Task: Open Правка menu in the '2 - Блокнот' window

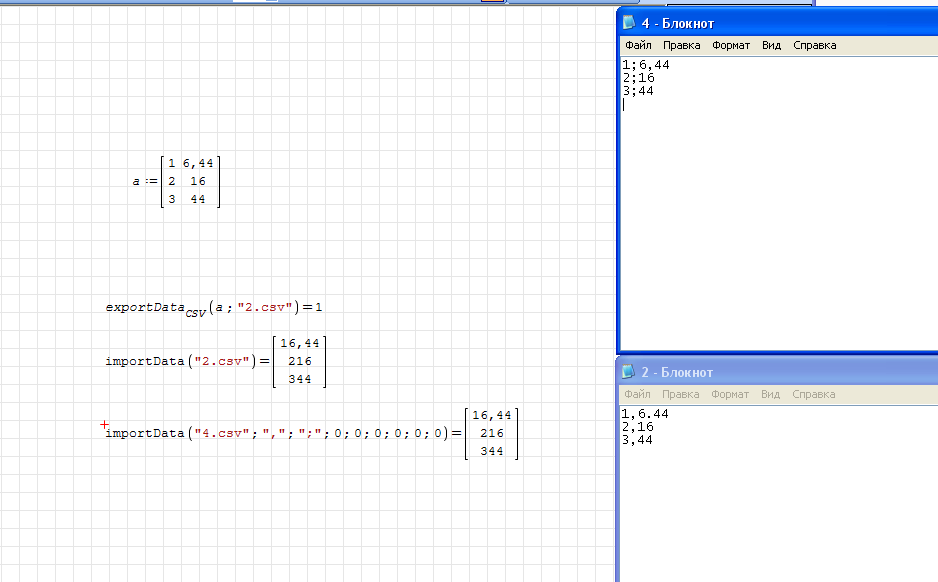Action: [x=681, y=394]
